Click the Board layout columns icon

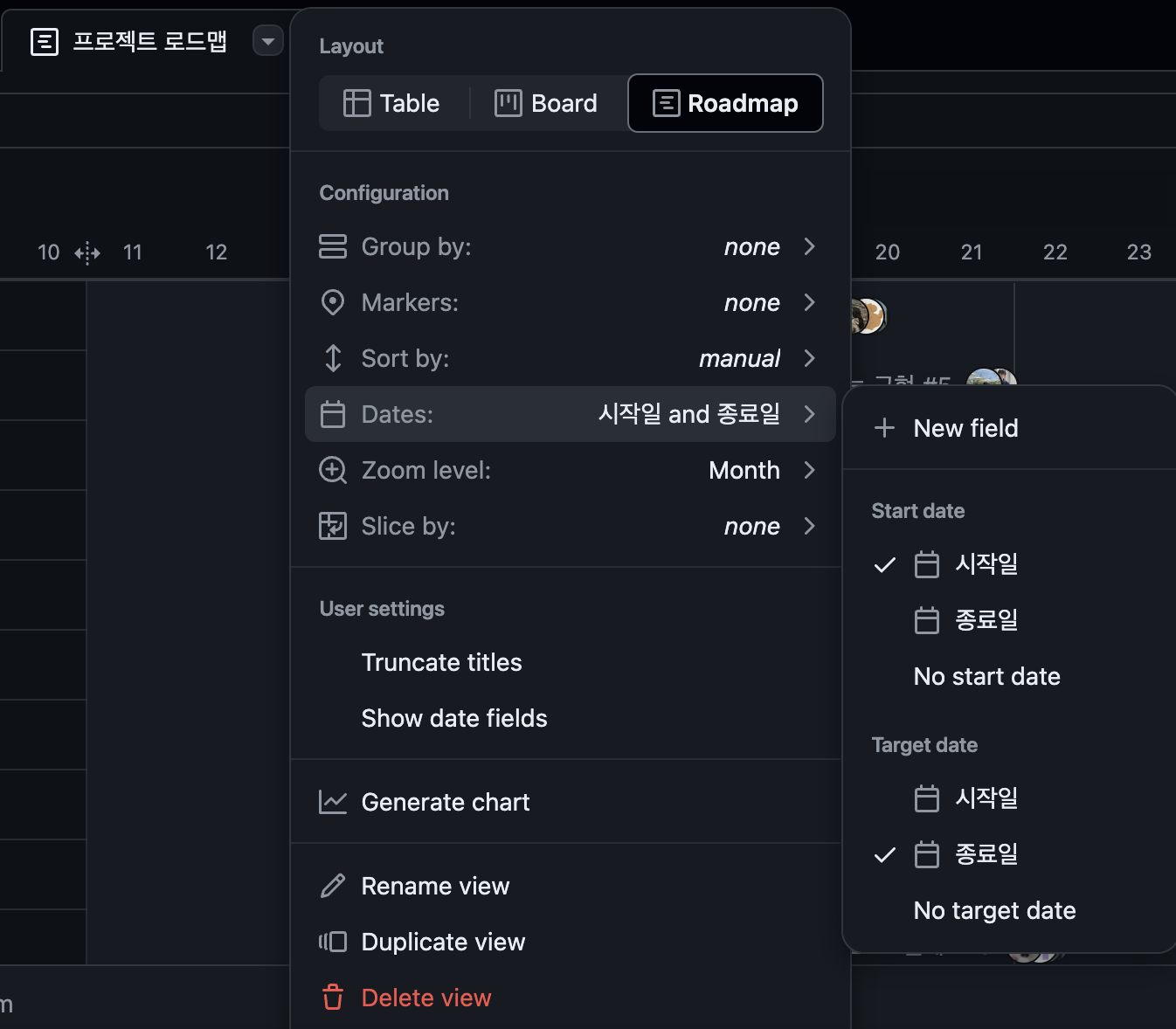tap(508, 103)
